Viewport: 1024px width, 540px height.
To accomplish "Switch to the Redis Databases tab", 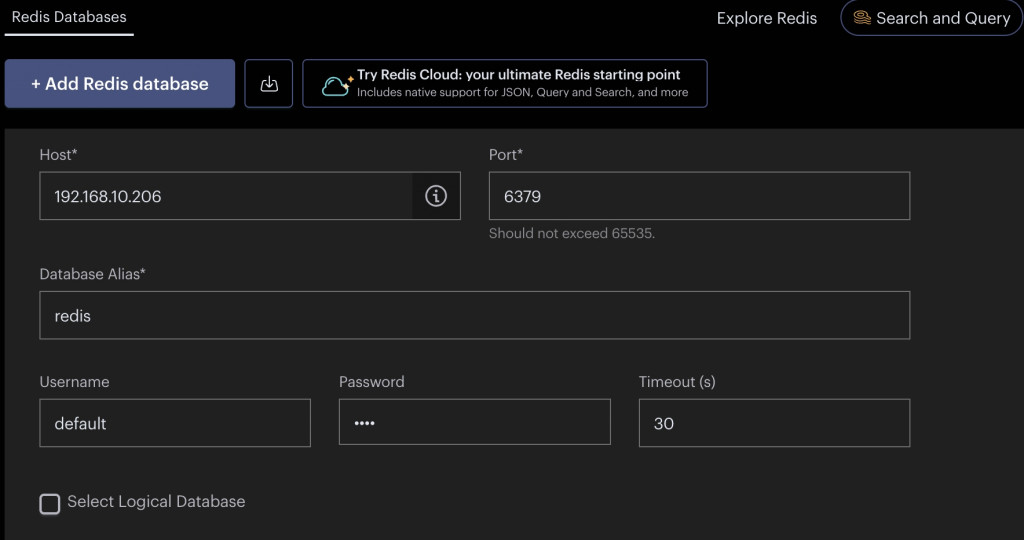I will click(69, 17).
